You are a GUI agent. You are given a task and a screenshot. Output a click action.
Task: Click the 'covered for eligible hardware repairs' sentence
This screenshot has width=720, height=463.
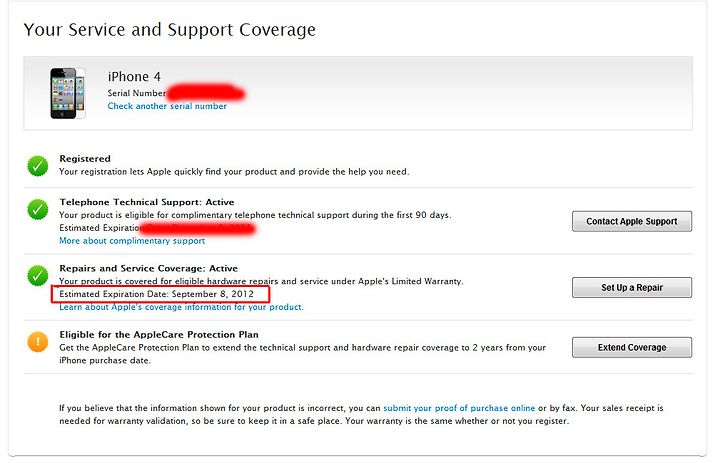coord(261,281)
